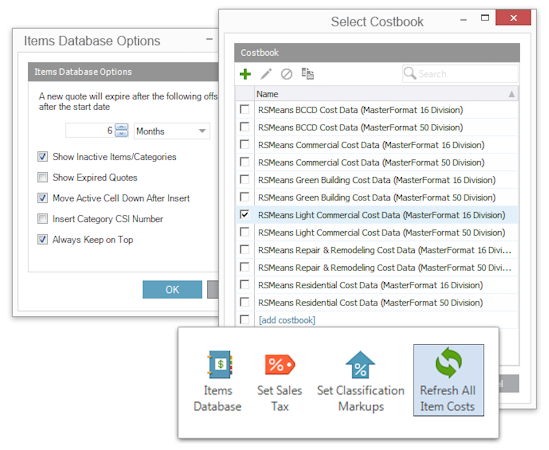Click the quote expiry number stepper arrows
549x450 pixels.
(121, 130)
